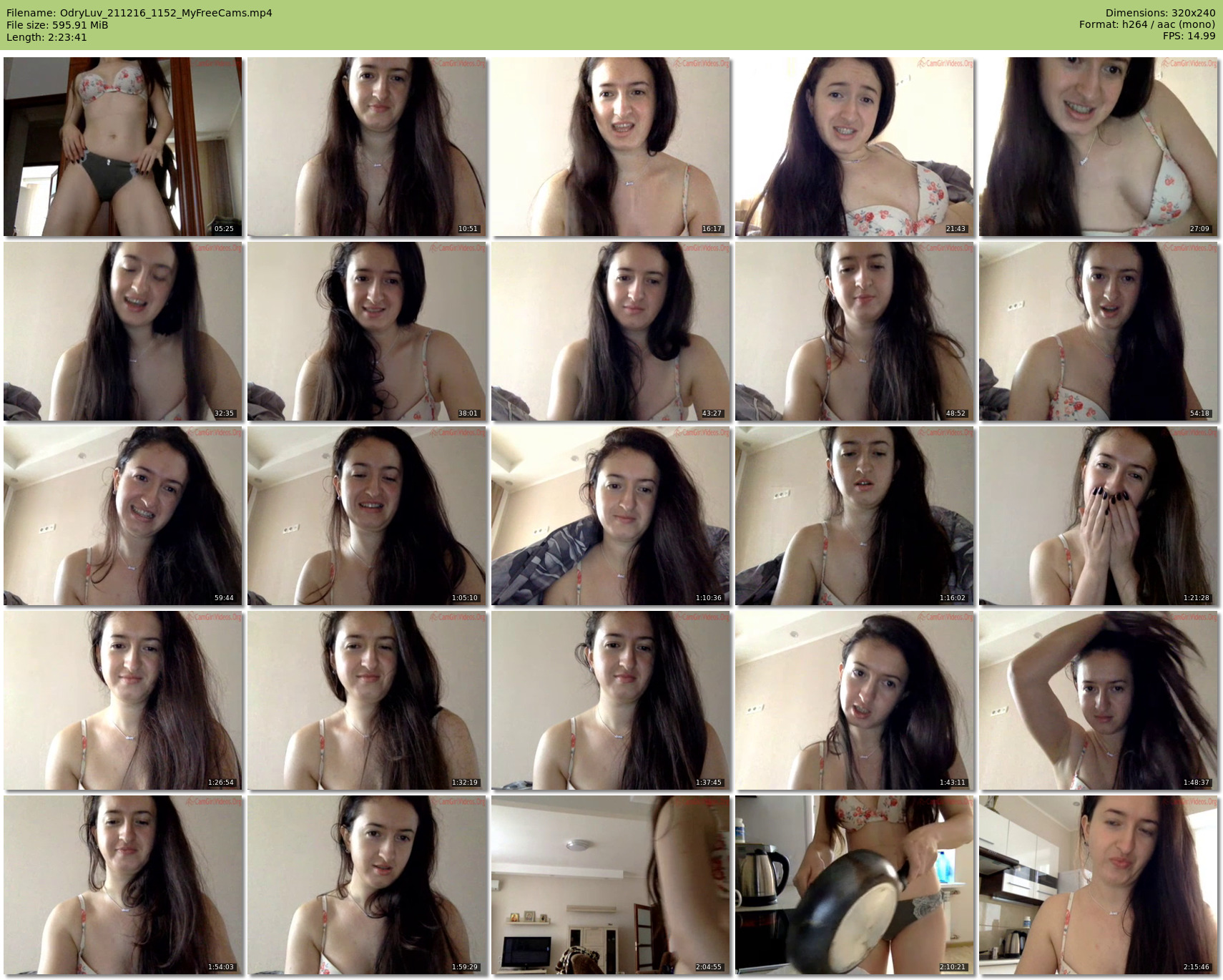Select the thumbnail at 1:48:37
The height and width of the screenshot is (980, 1223).
[x=1098, y=700]
